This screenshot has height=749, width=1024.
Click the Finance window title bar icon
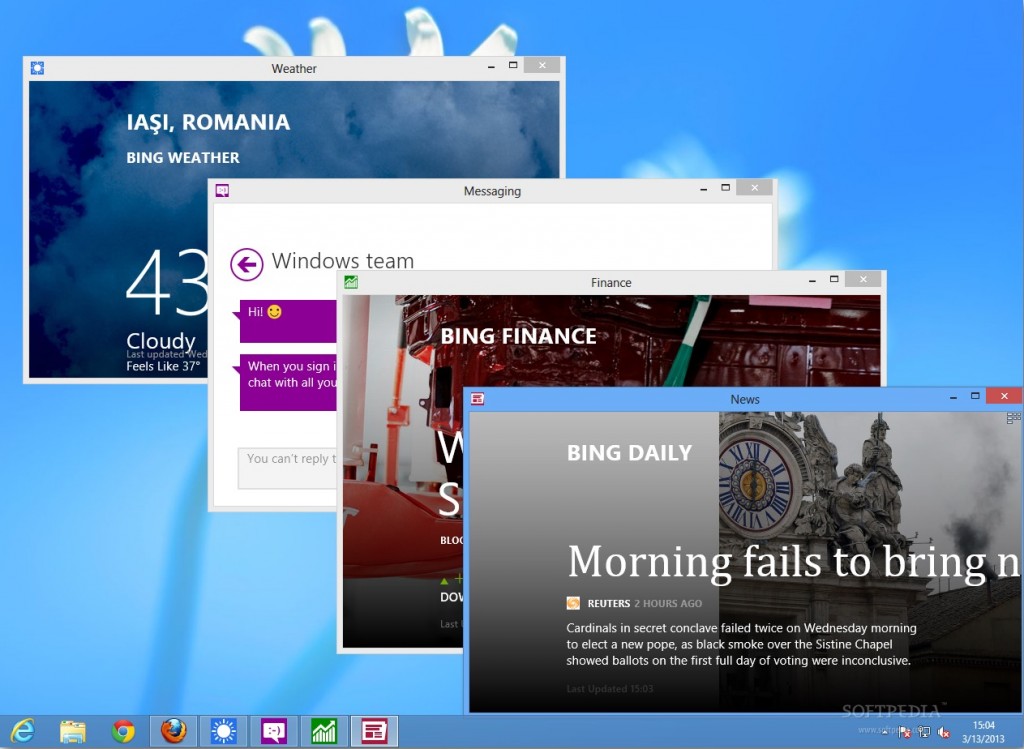[351, 282]
